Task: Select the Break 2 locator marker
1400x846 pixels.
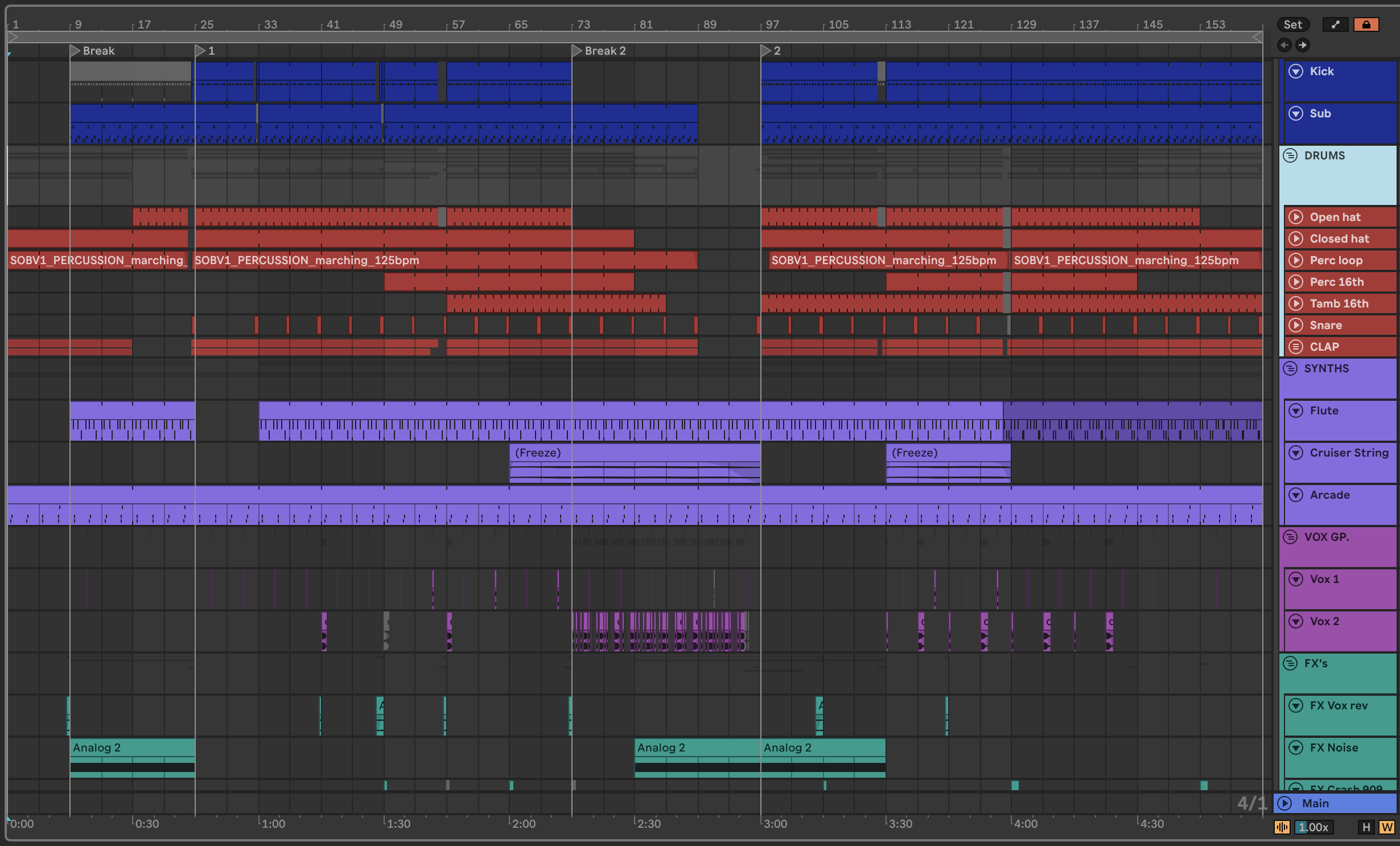Action: (x=577, y=51)
